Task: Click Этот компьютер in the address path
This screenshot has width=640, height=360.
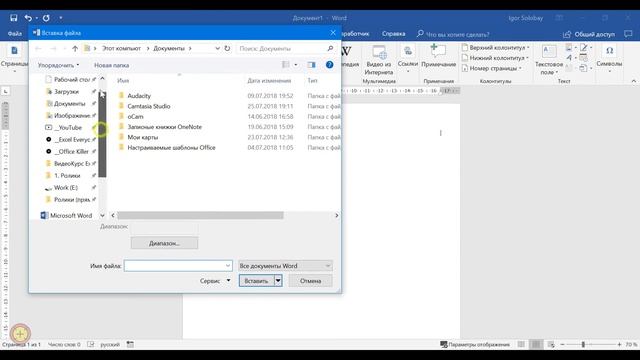Action: click(x=121, y=48)
